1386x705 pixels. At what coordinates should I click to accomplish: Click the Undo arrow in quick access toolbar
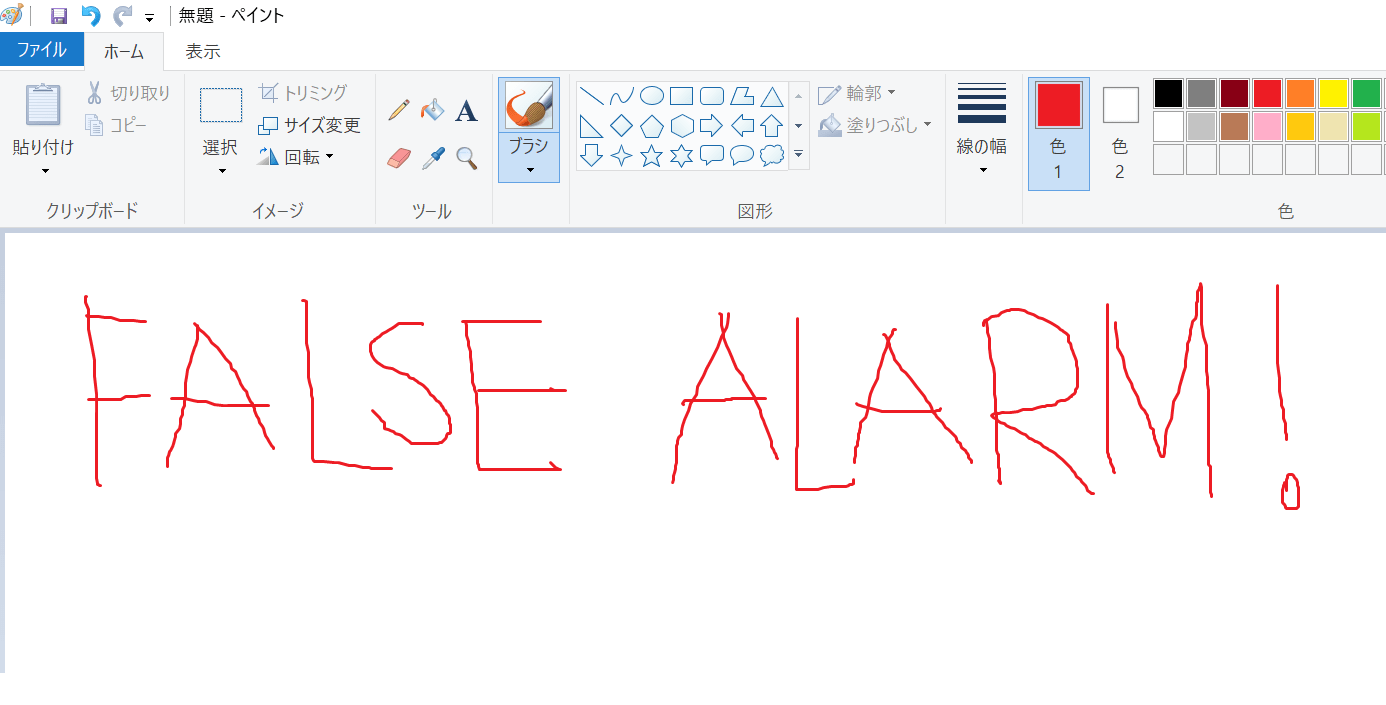click(93, 15)
